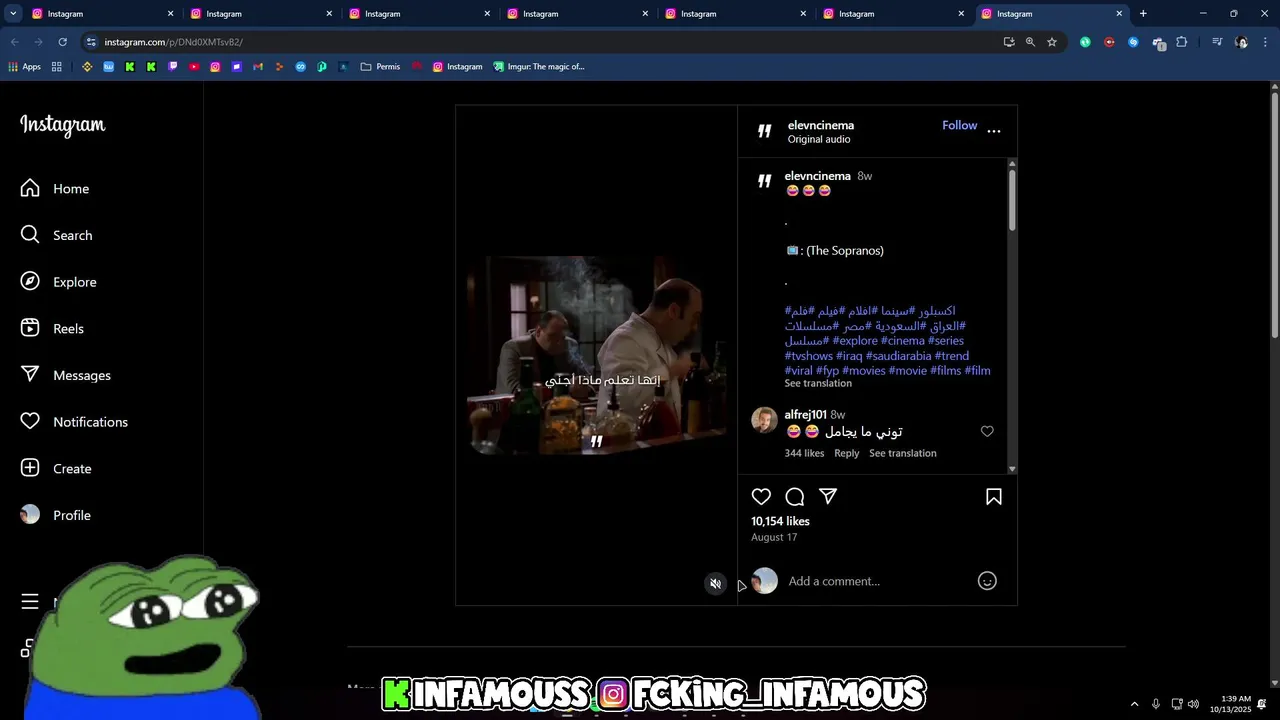Click alfrej101's profile picture
This screenshot has height=720, width=1280.
click(x=764, y=420)
